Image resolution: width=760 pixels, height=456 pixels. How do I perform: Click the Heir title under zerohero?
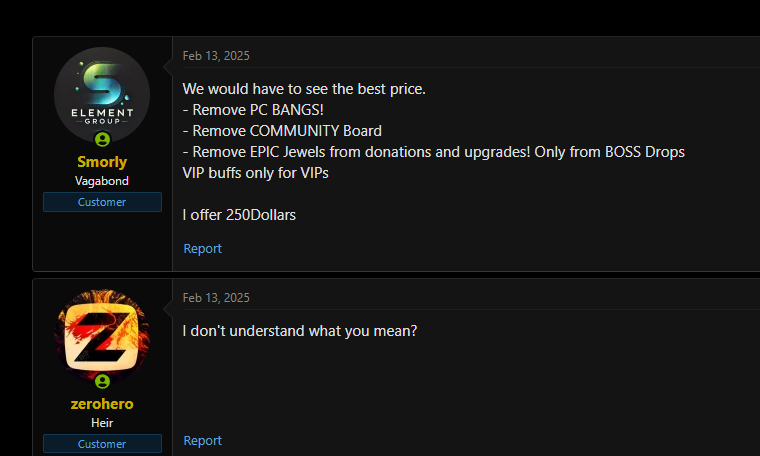click(102, 423)
